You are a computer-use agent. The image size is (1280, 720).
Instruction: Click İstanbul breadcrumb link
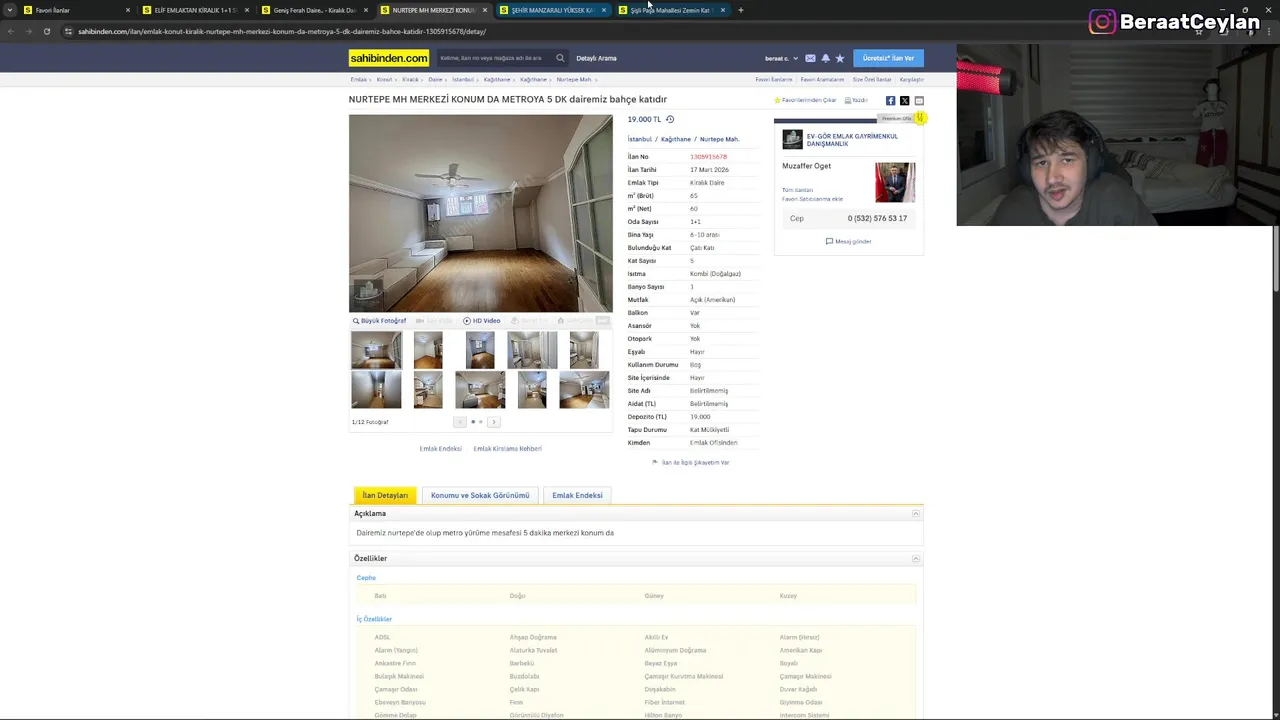tap(462, 79)
